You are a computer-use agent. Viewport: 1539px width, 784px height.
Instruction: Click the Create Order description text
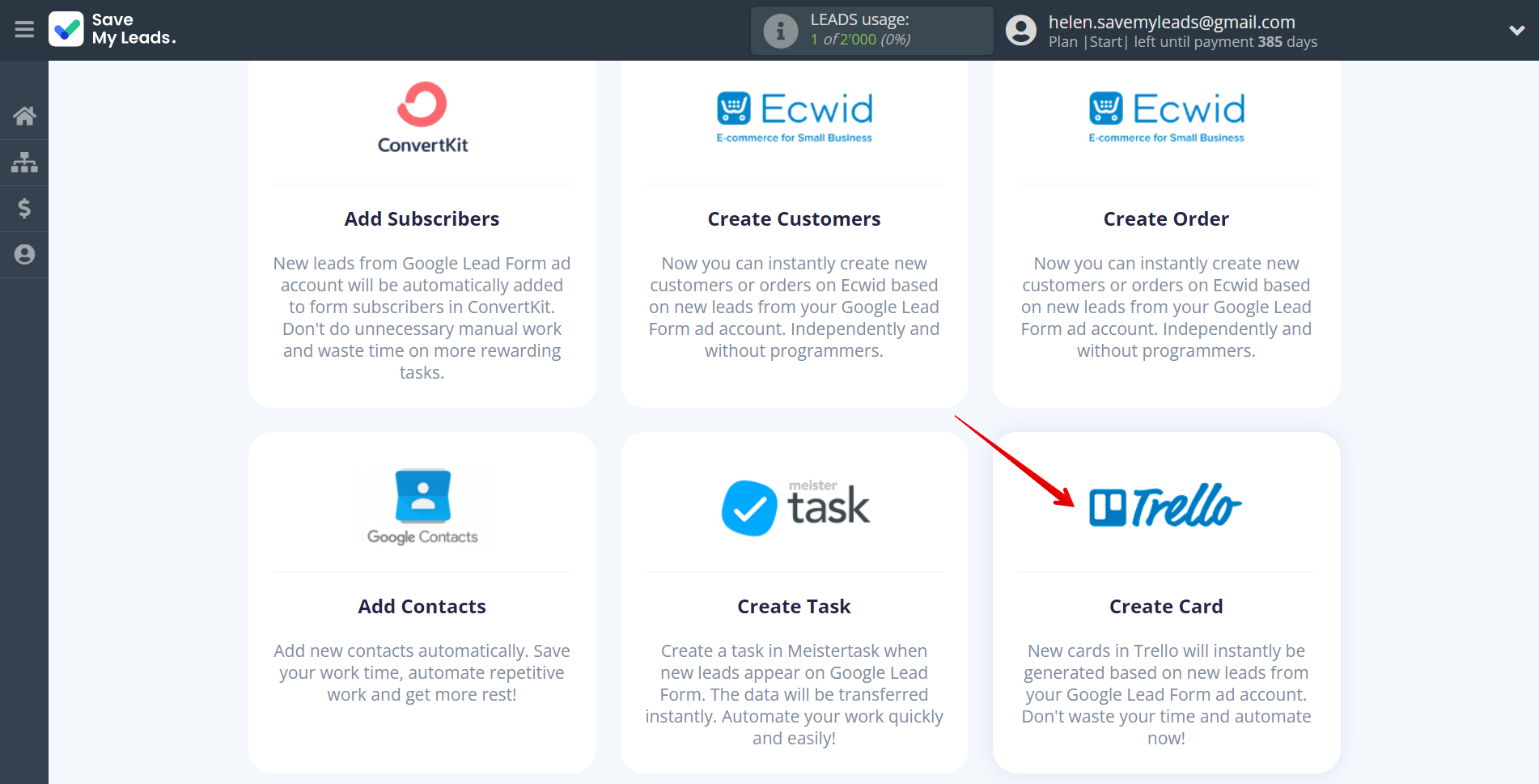(1166, 307)
